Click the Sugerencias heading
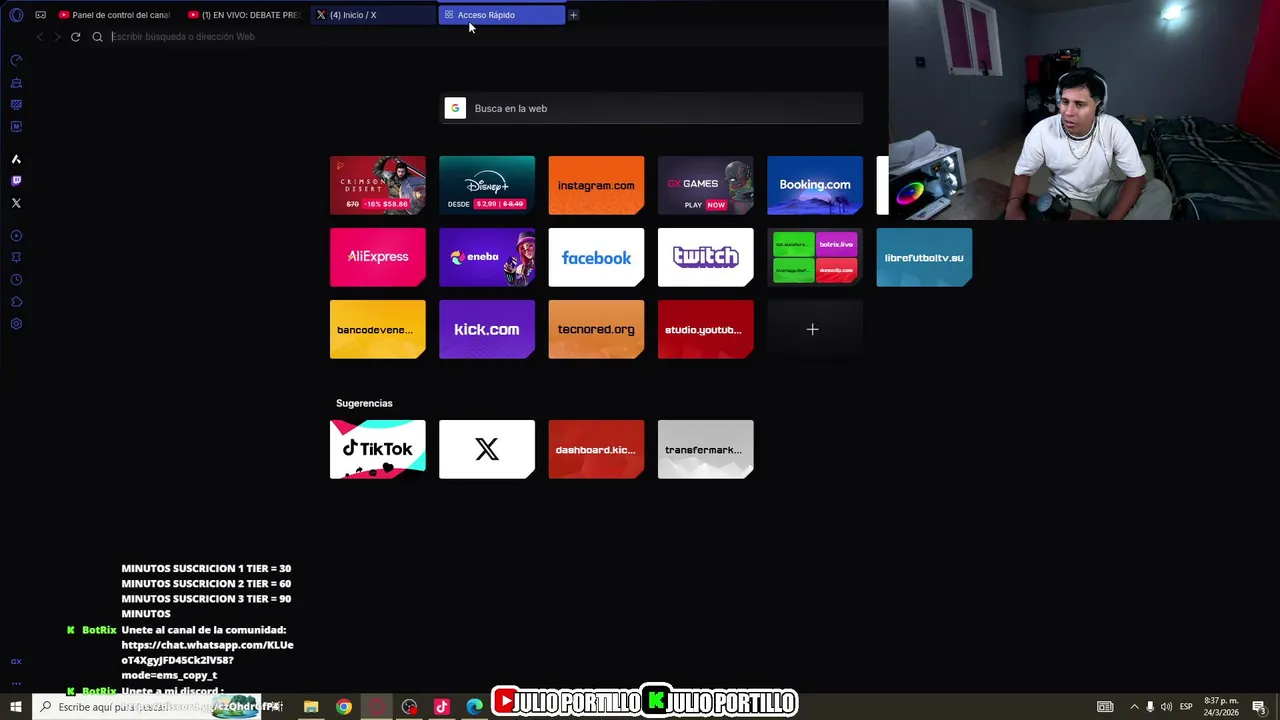This screenshot has height=720, width=1280. point(364,403)
